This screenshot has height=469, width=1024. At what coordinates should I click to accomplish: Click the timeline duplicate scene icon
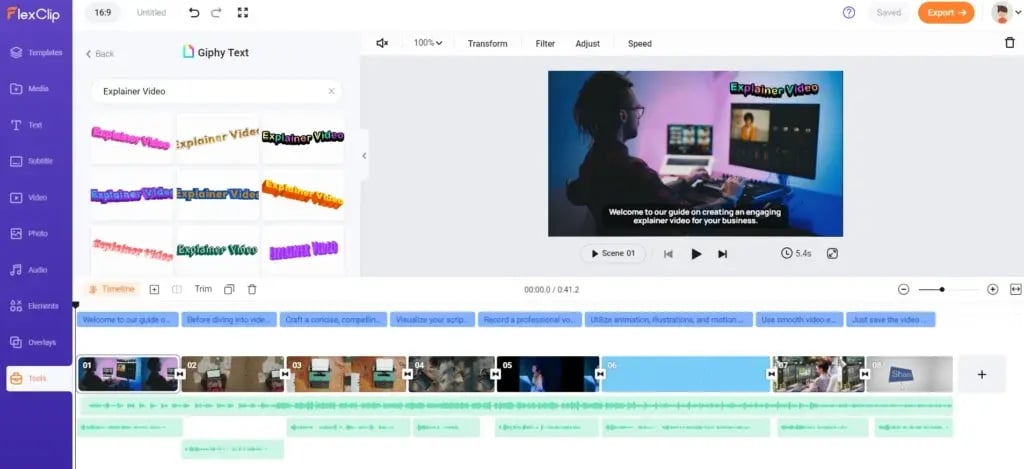point(229,289)
